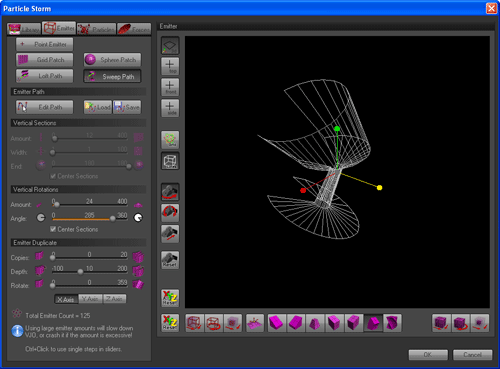Click the red axis handle in viewport
Image resolution: width=500 pixels, height=369 pixels.
click(303, 190)
